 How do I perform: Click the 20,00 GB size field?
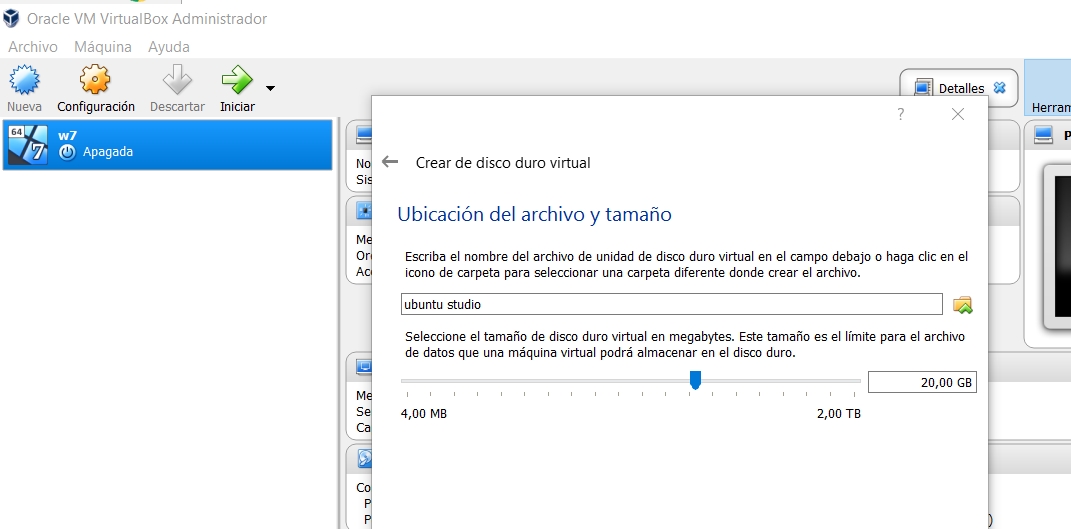[x=921, y=382]
